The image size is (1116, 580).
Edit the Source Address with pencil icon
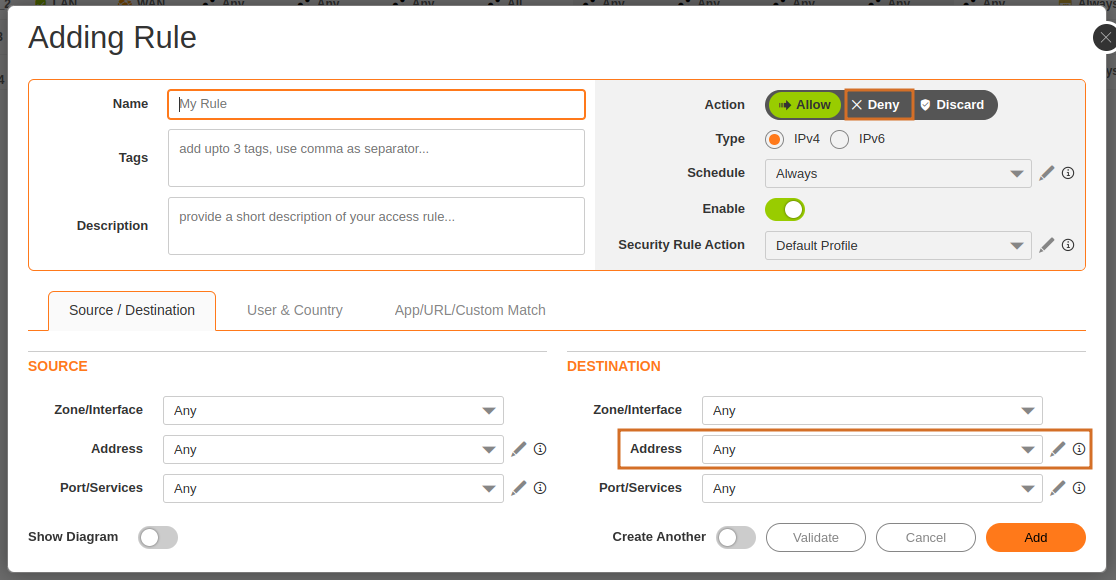(518, 449)
